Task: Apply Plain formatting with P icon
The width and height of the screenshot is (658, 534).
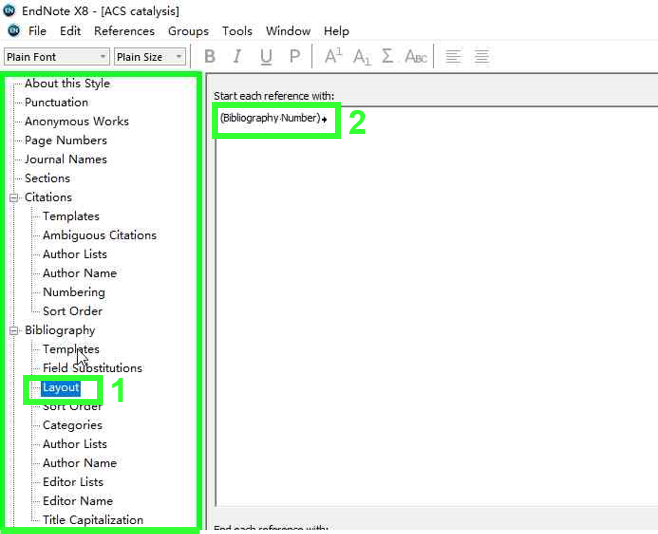Action: pos(294,57)
